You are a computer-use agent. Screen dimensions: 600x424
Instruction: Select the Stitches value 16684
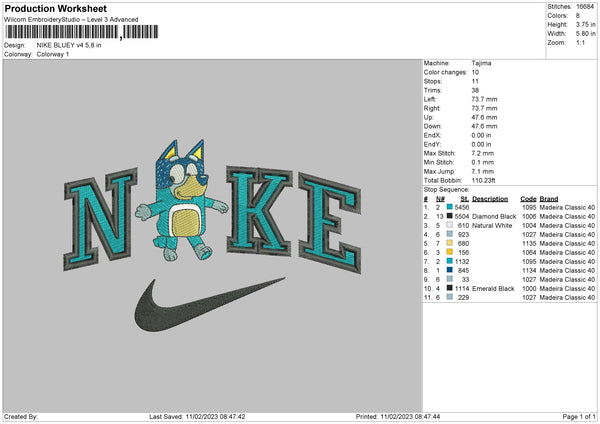[x=585, y=7]
